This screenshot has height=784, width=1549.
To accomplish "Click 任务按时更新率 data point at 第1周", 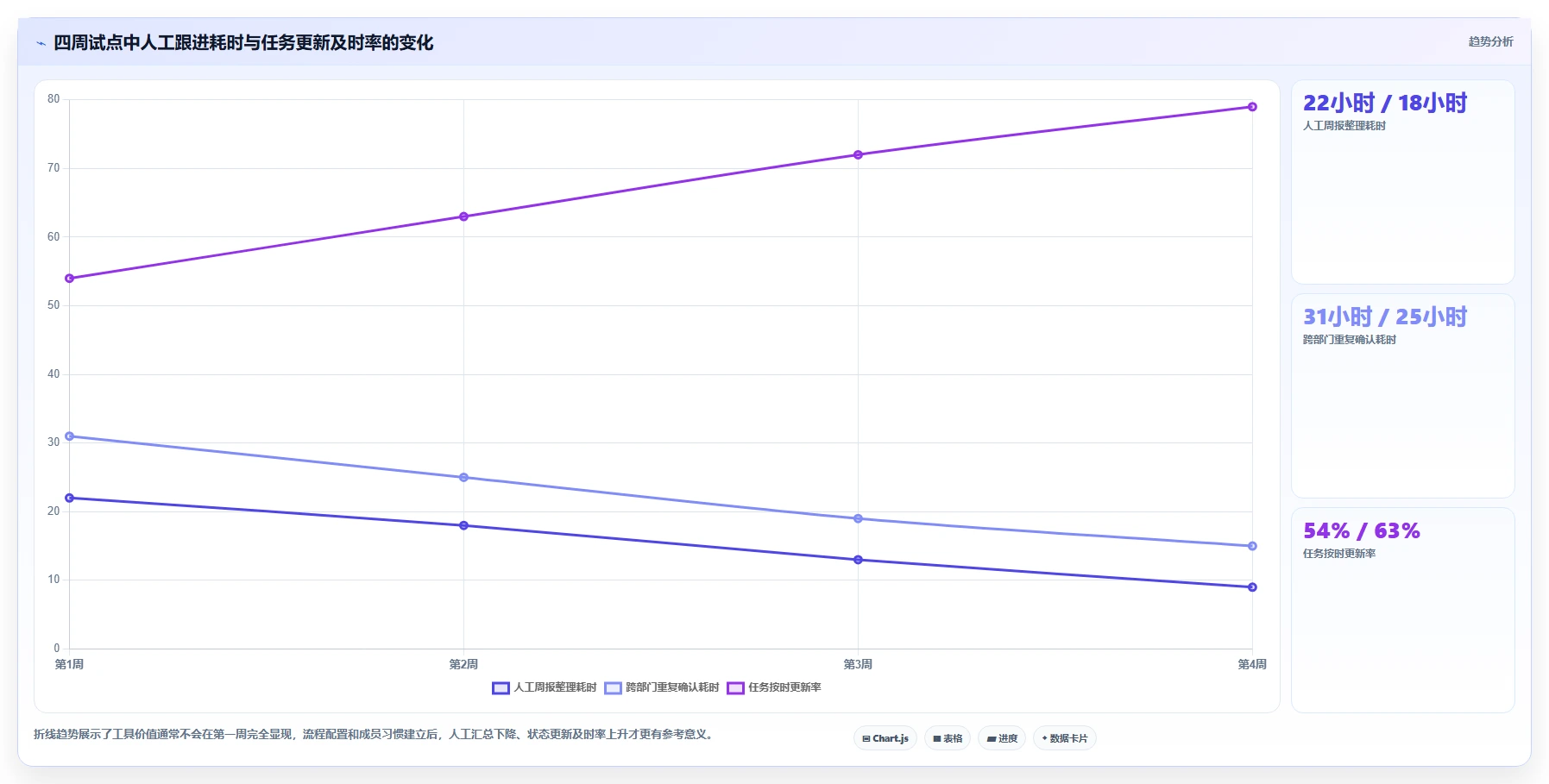I will [70, 279].
